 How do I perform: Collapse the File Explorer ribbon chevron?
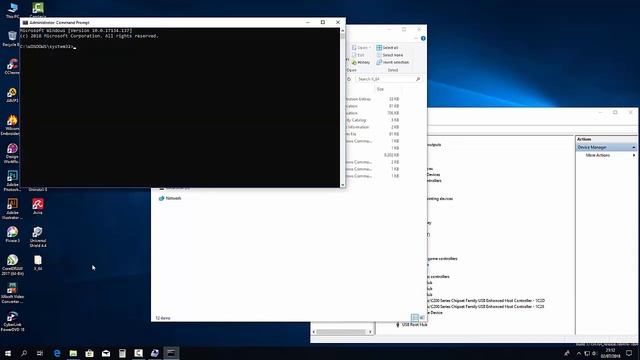416,38
